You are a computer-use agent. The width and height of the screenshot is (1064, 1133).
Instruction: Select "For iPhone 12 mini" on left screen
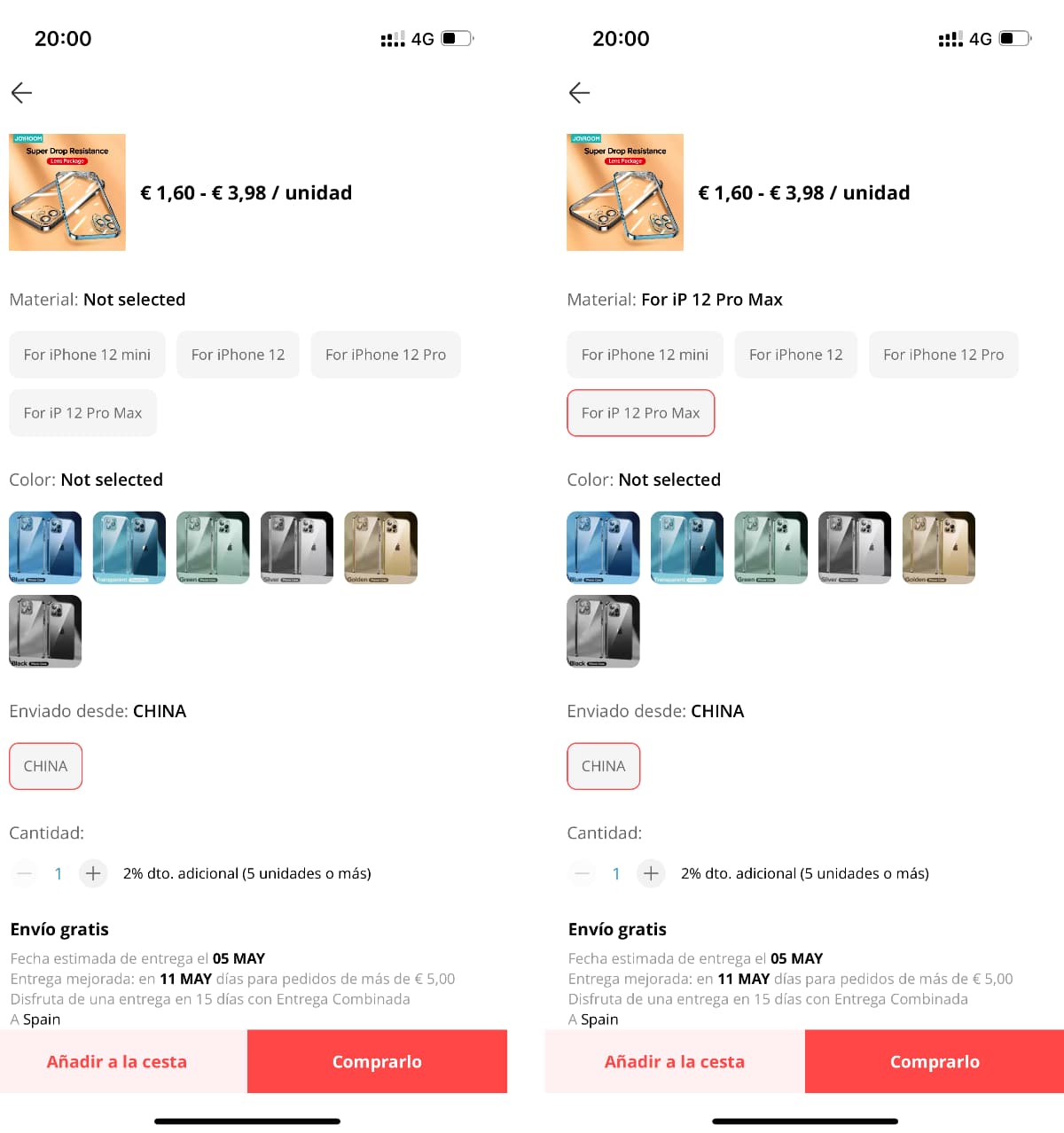(87, 355)
